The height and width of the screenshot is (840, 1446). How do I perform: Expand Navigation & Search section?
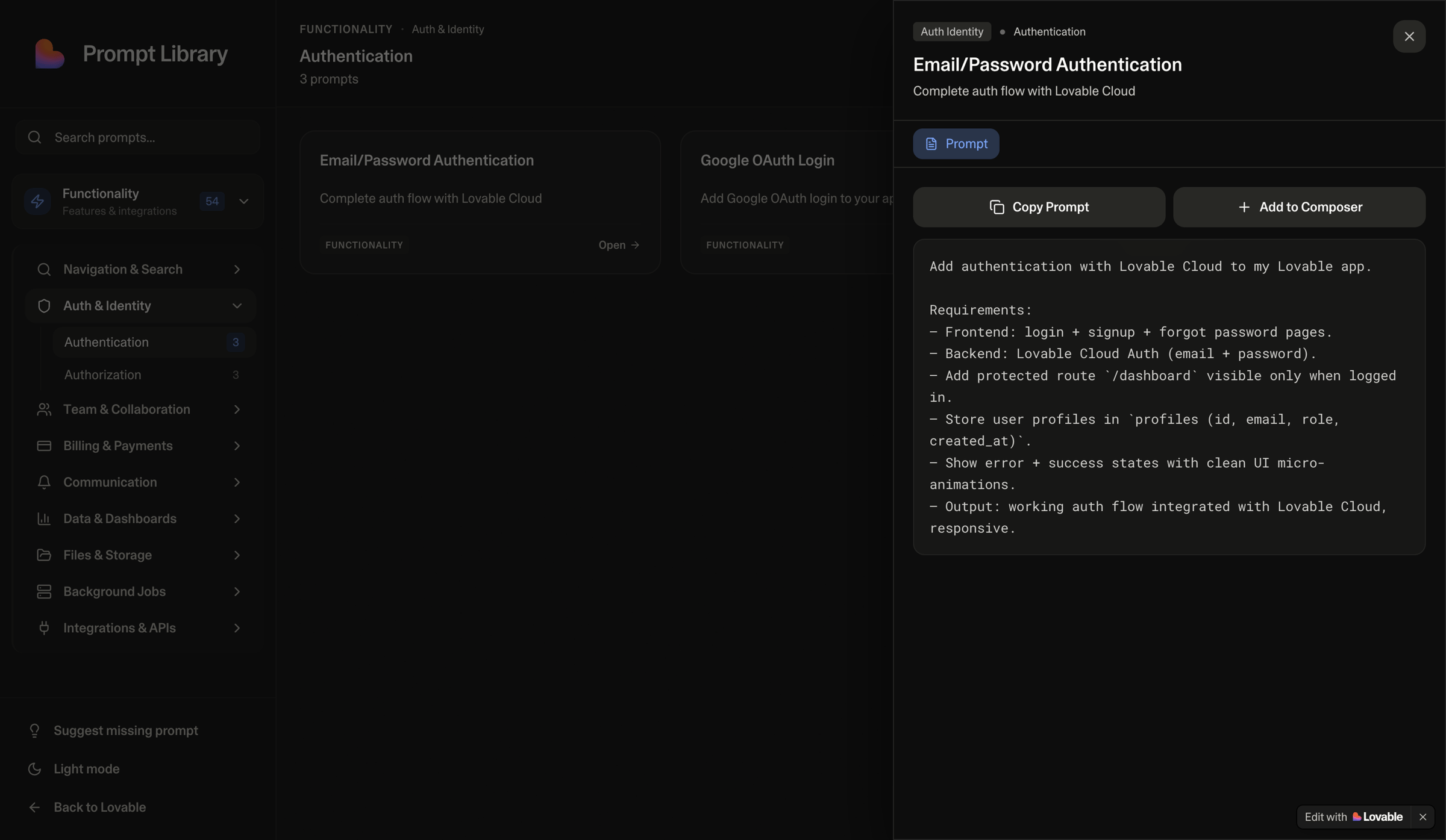pyautogui.click(x=237, y=269)
